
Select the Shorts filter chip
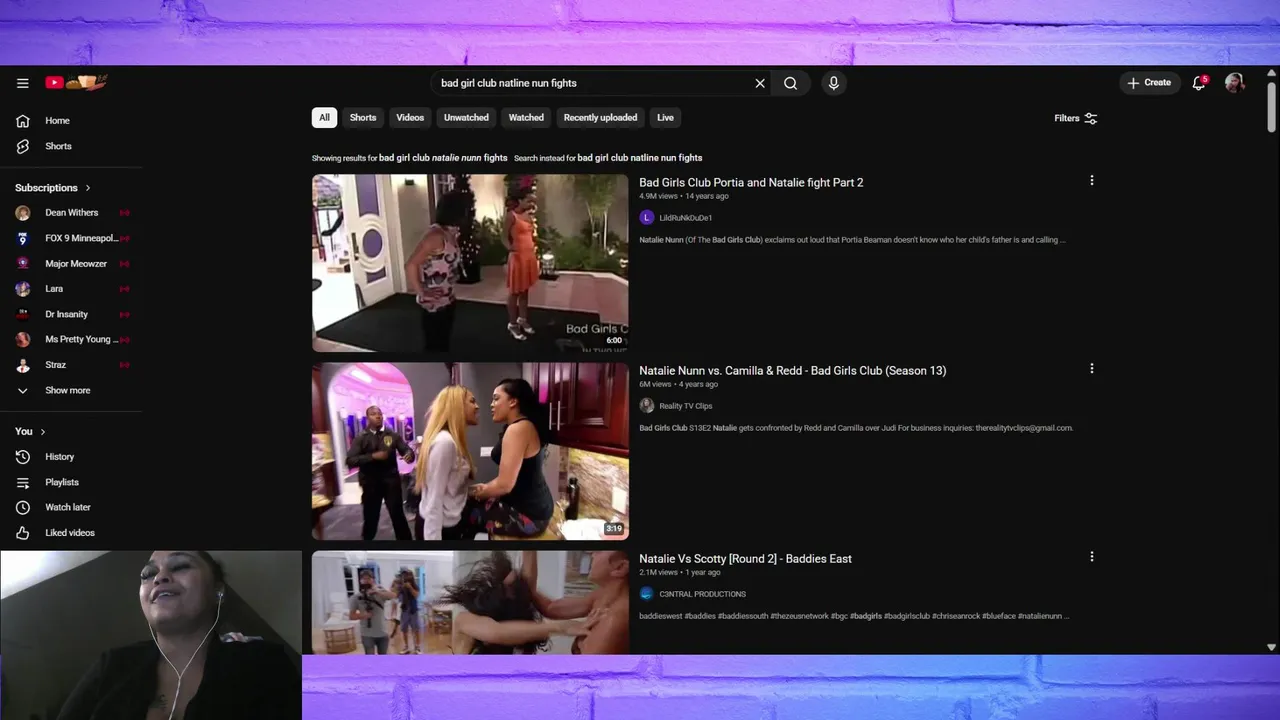click(363, 118)
